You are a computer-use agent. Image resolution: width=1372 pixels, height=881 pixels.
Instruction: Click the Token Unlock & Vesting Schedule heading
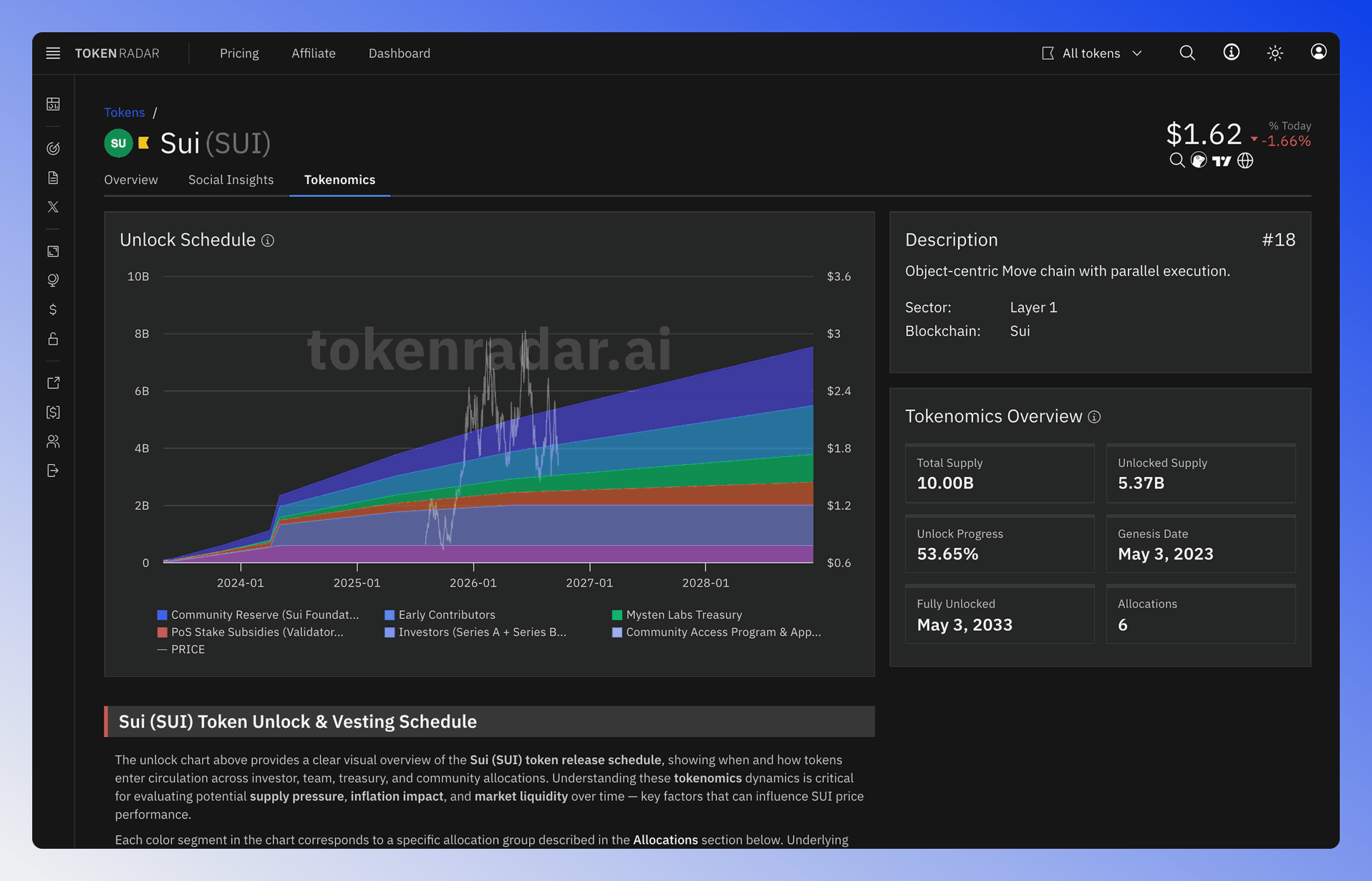[298, 721]
